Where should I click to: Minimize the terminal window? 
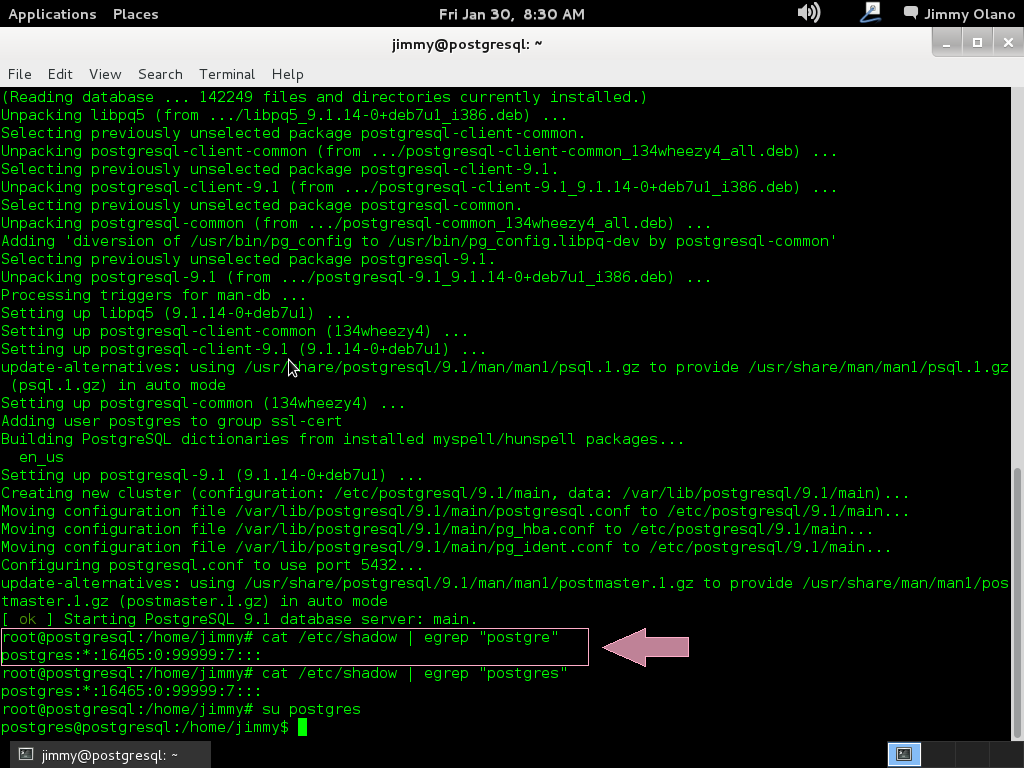(951, 42)
